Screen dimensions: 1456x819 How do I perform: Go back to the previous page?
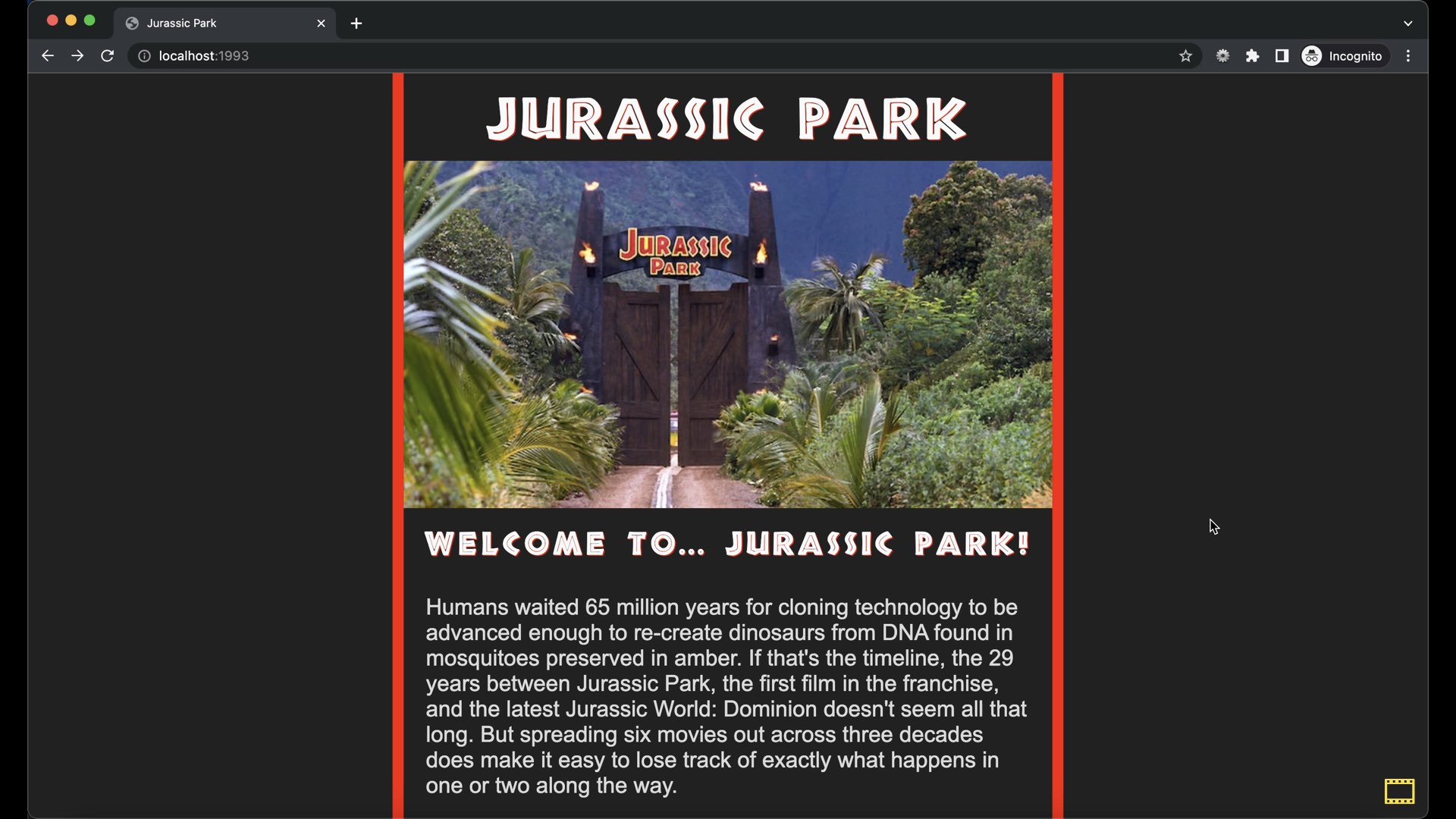tap(47, 56)
